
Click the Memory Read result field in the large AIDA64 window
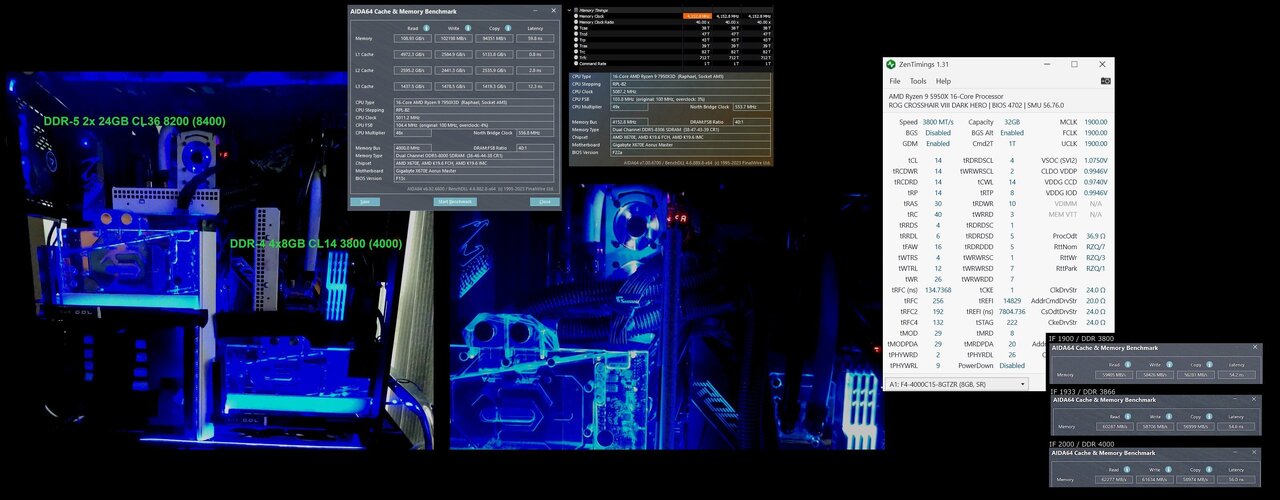coord(413,38)
